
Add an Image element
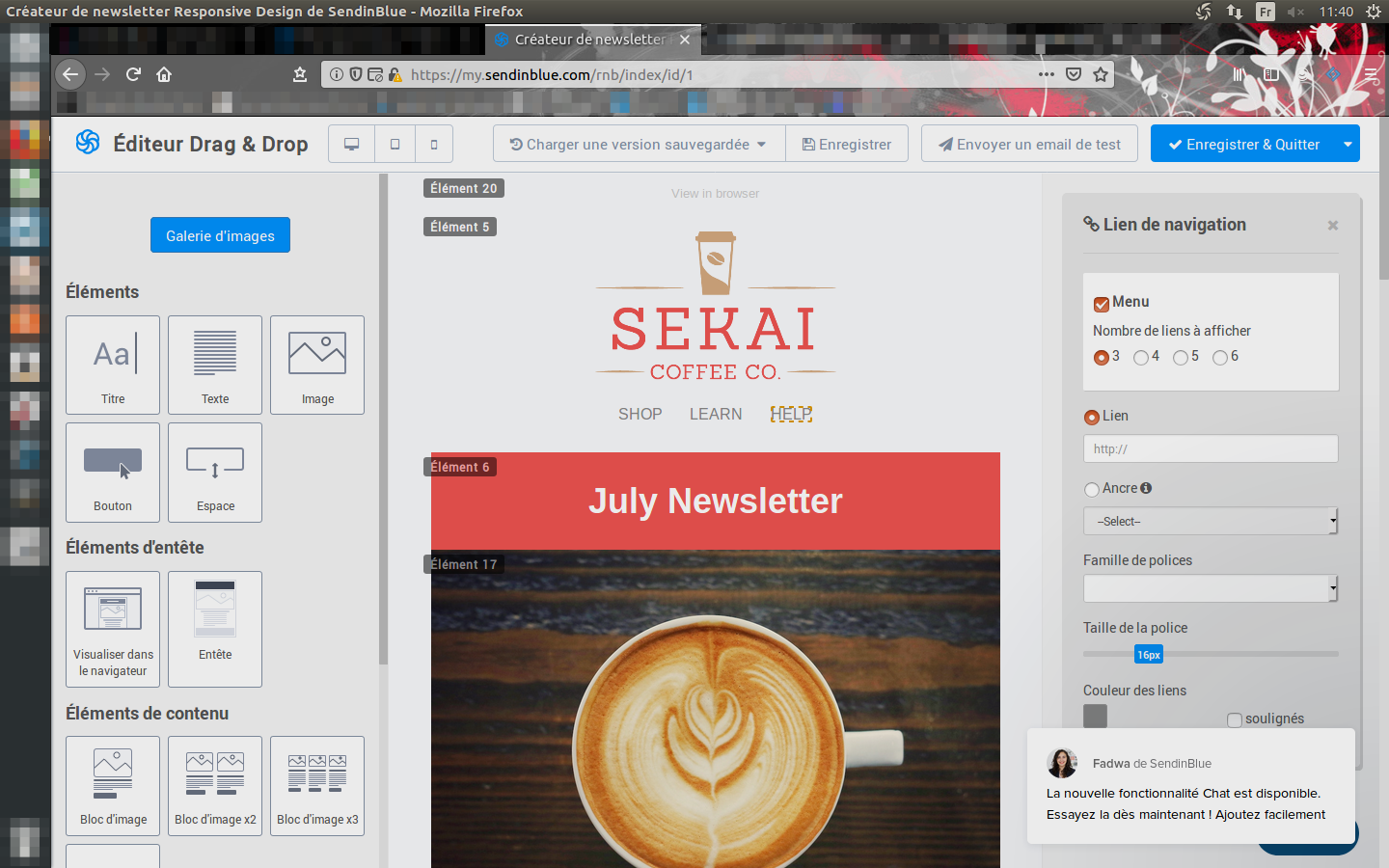(x=317, y=365)
